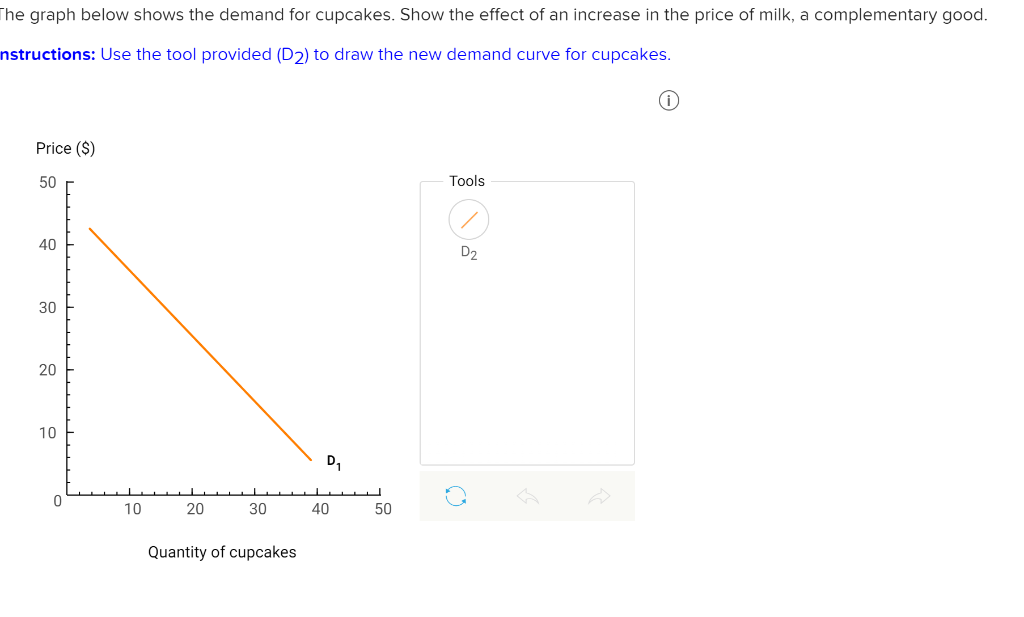Click the forward-facing redo icon on the right
The height and width of the screenshot is (617, 1024).
tap(600, 496)
